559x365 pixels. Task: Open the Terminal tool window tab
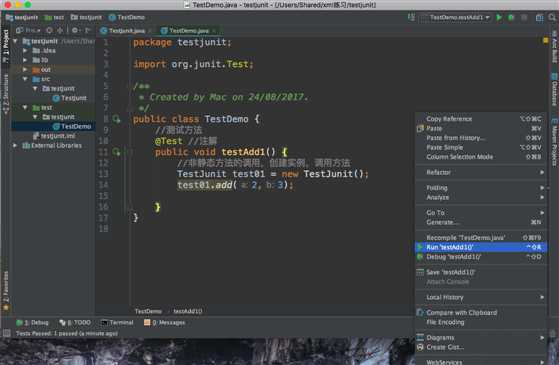117,323
